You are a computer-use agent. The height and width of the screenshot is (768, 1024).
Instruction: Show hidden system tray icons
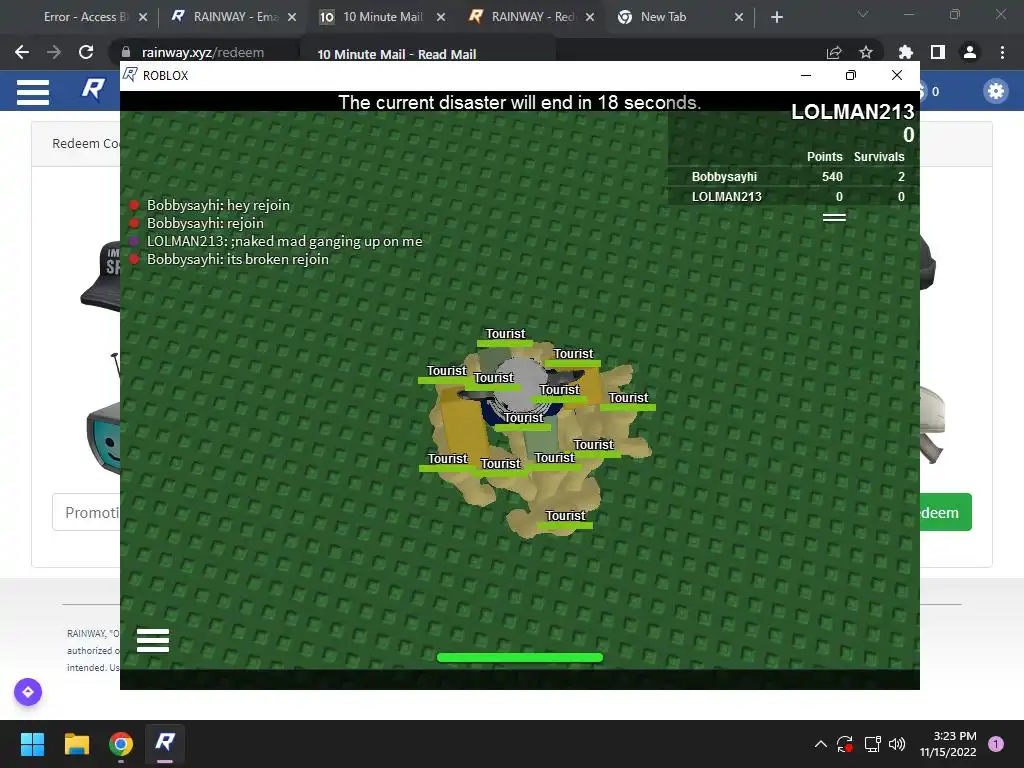[821, 744]
